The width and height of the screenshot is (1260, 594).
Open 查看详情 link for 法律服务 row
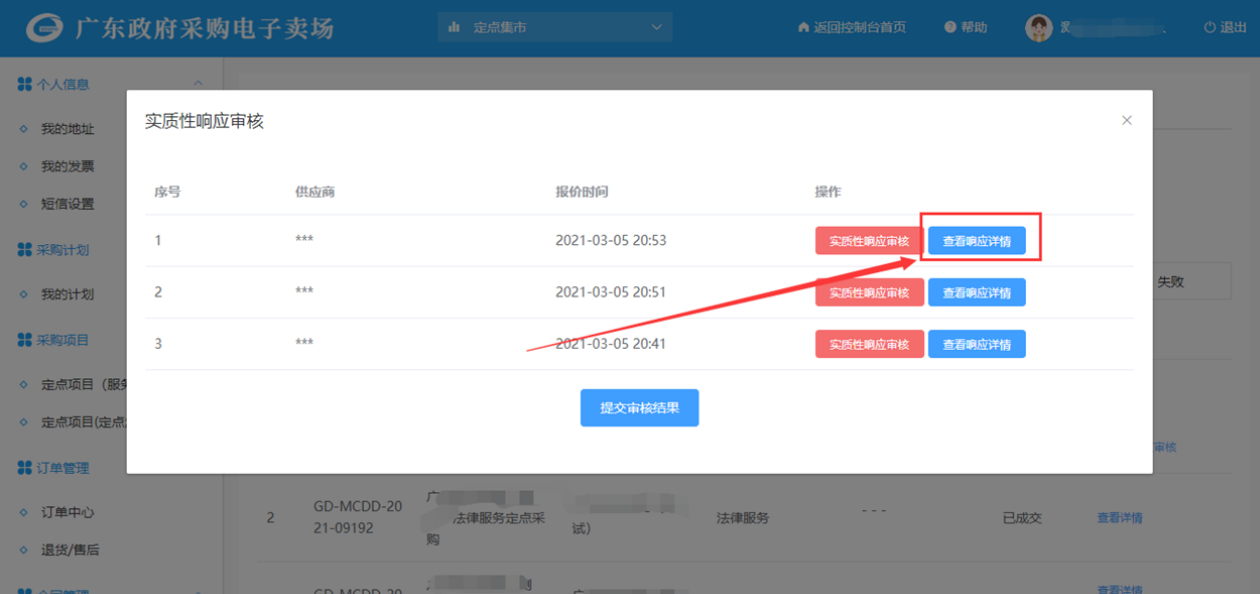pos(1119,518)
